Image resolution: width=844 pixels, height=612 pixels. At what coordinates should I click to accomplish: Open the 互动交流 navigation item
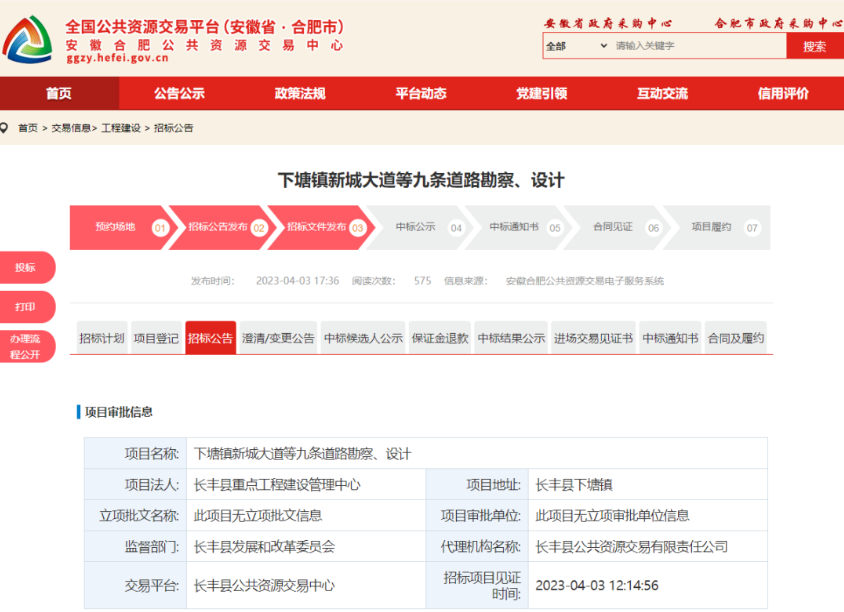[x=662, y=93]
